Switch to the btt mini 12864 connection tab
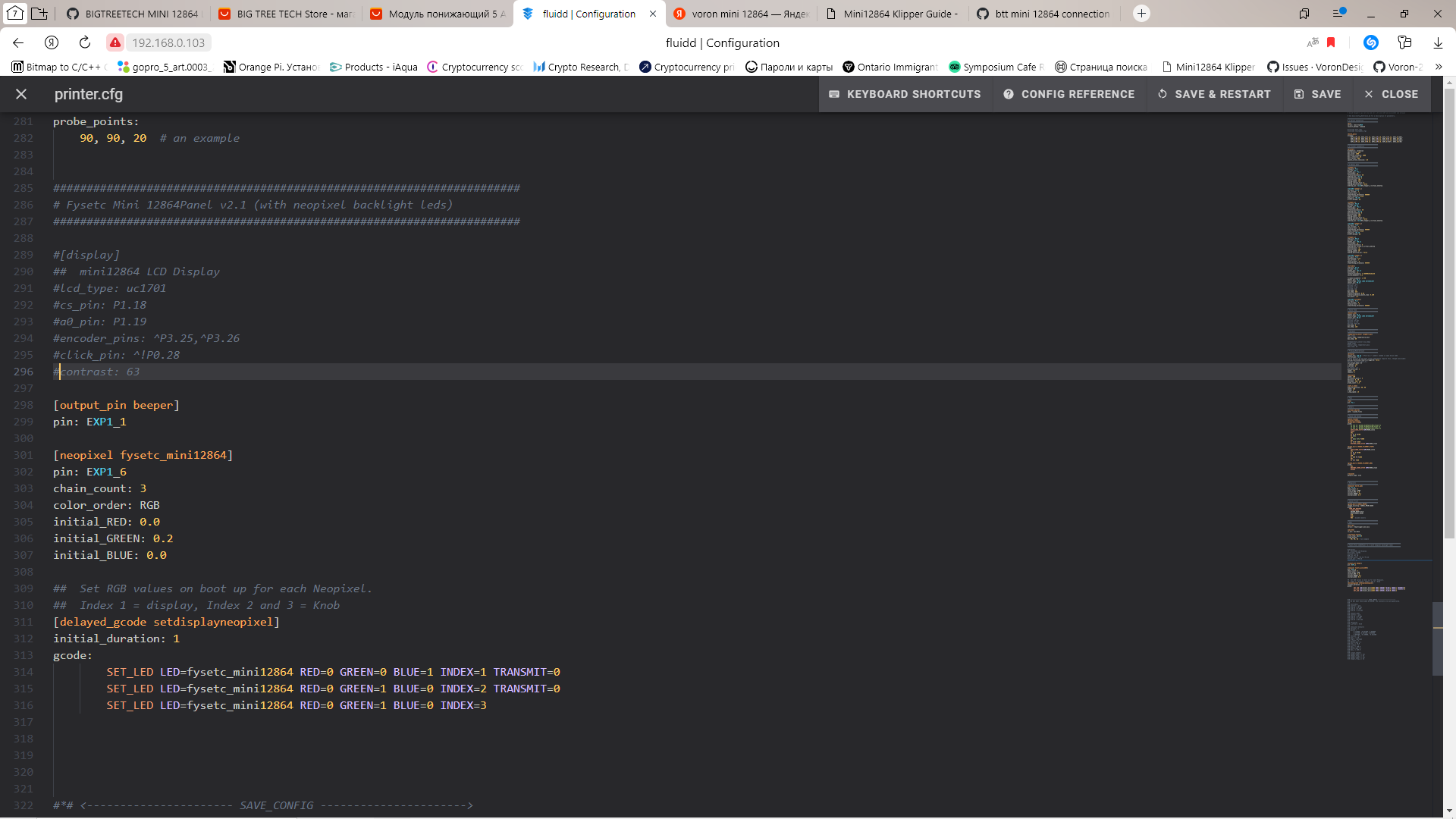The image size is (1456, 819). pos(1043,14)
